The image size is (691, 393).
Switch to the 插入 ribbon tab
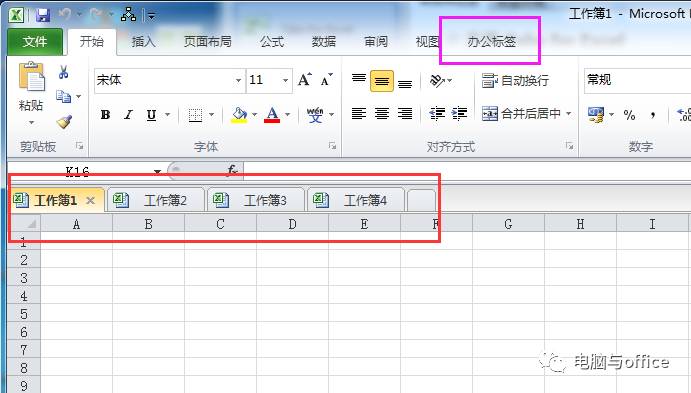pos(144,42)
